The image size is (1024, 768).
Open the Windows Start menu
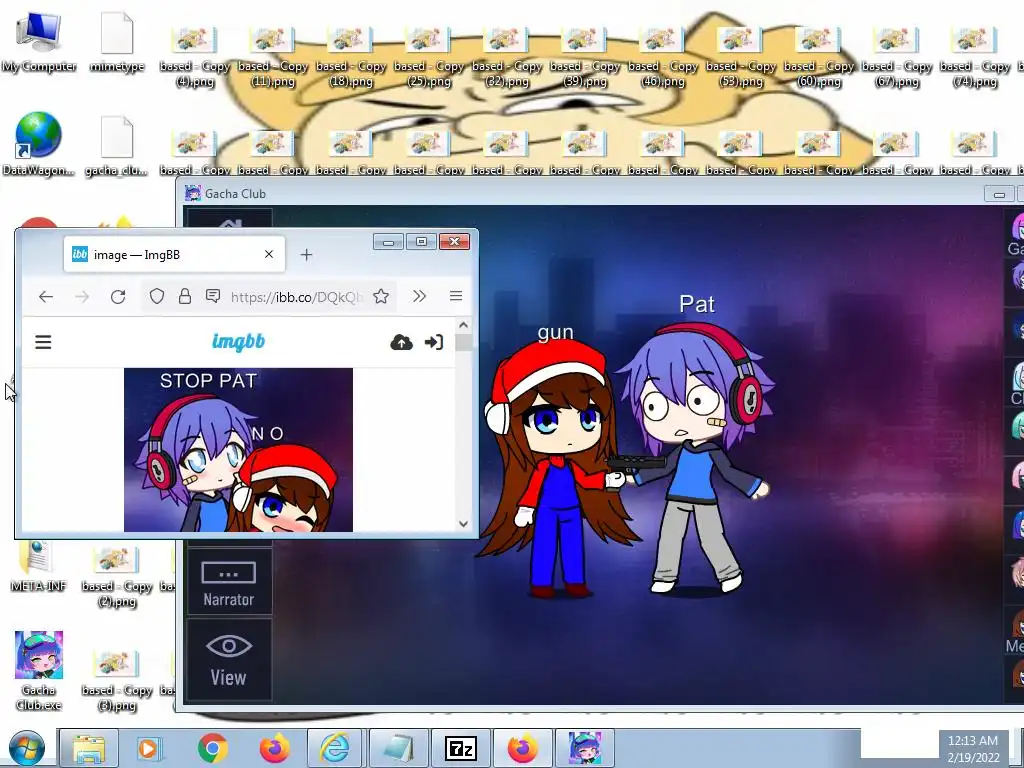coord(27,748)
